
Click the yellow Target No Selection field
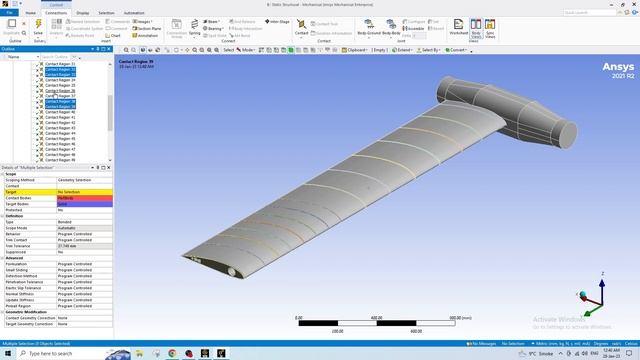84,192
